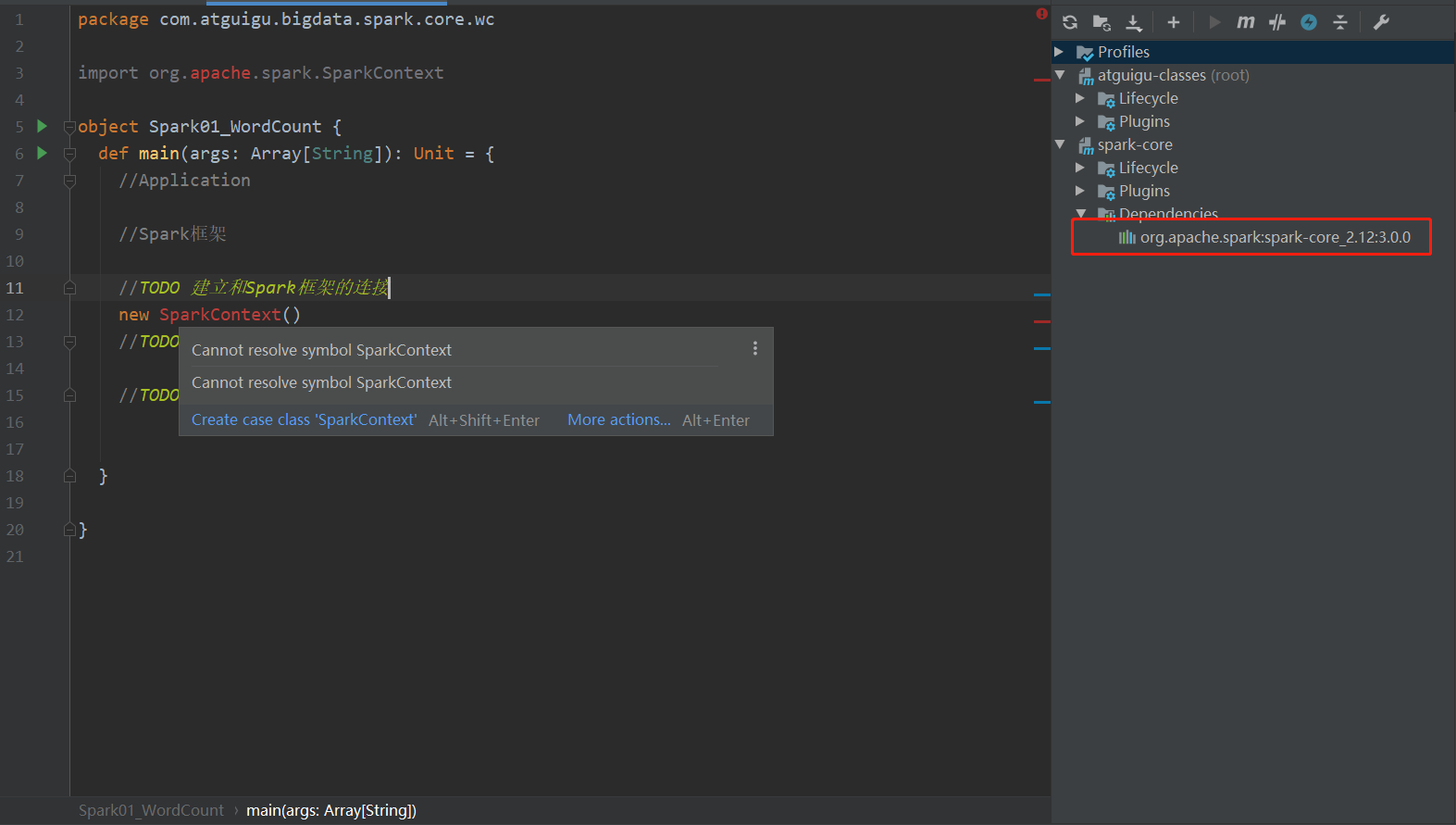Expand Plugins under spark-core
Image resolution: width=1456 pixels, height=825 pixels.
[x=1079, y=191]
